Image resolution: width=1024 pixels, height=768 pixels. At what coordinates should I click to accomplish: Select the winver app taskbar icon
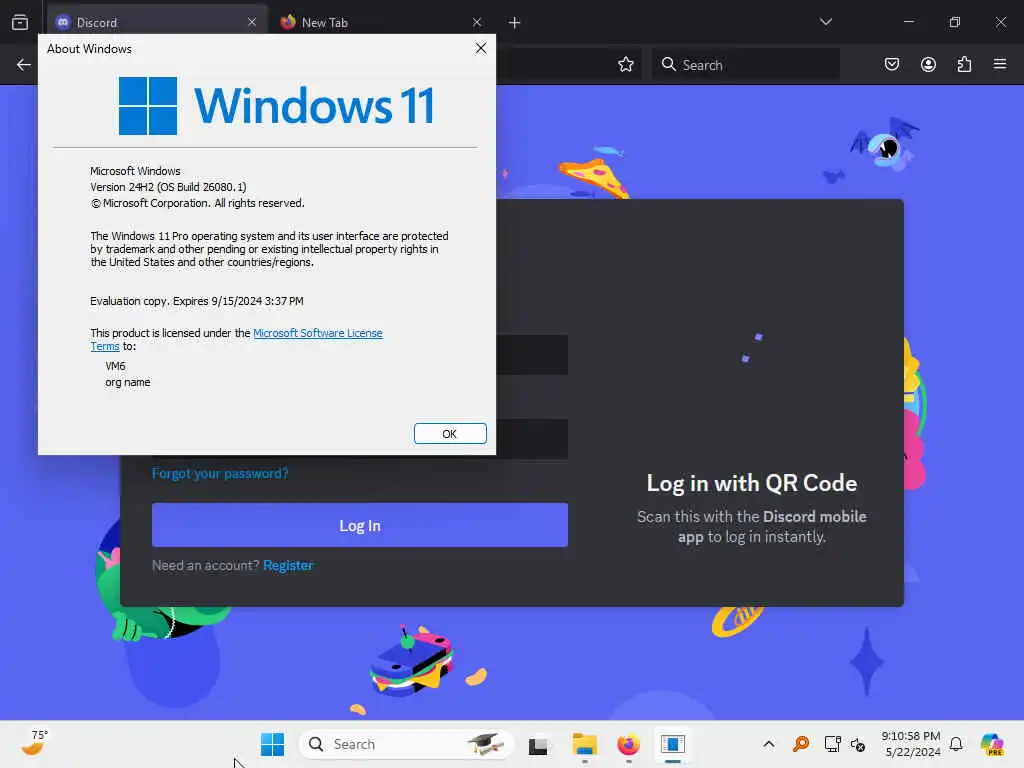[x=673, y=744]
